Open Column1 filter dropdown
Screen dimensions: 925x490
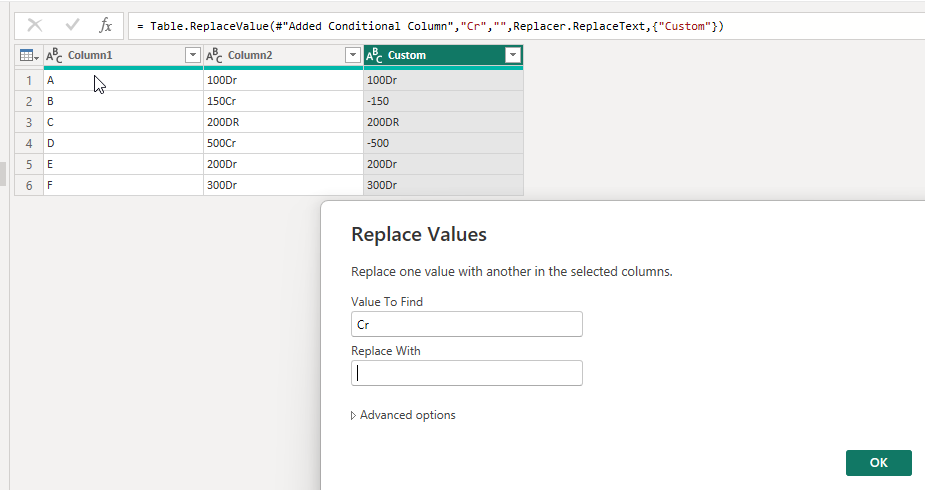(x=193, y=55)
